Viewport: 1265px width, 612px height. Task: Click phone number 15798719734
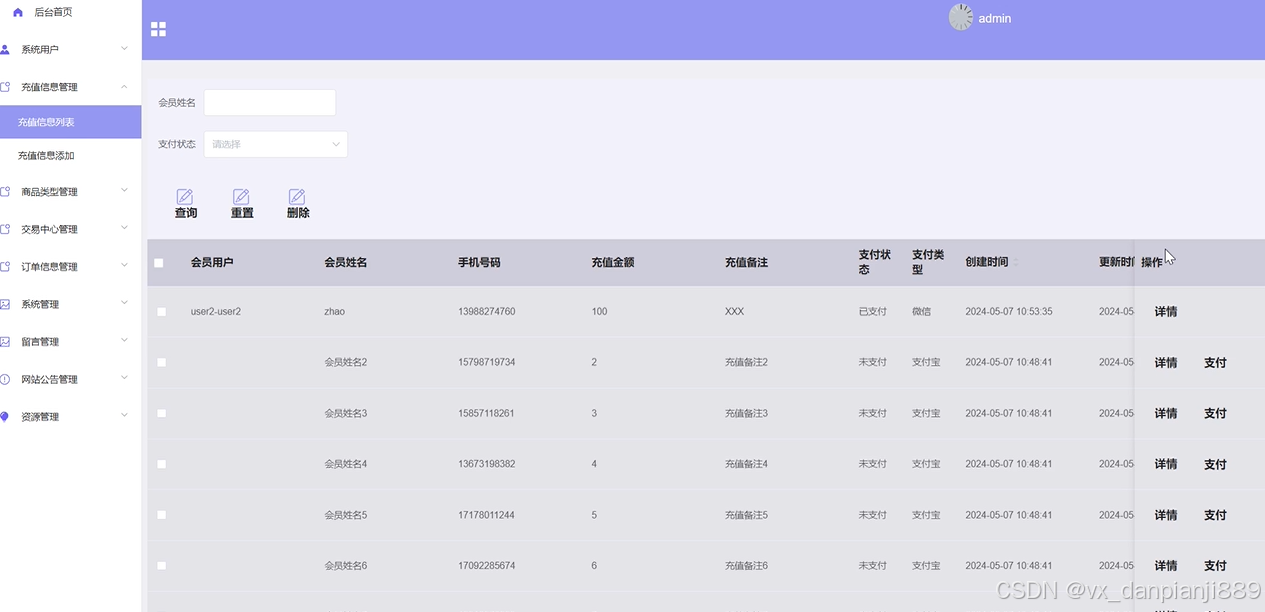tap(487, 362)
